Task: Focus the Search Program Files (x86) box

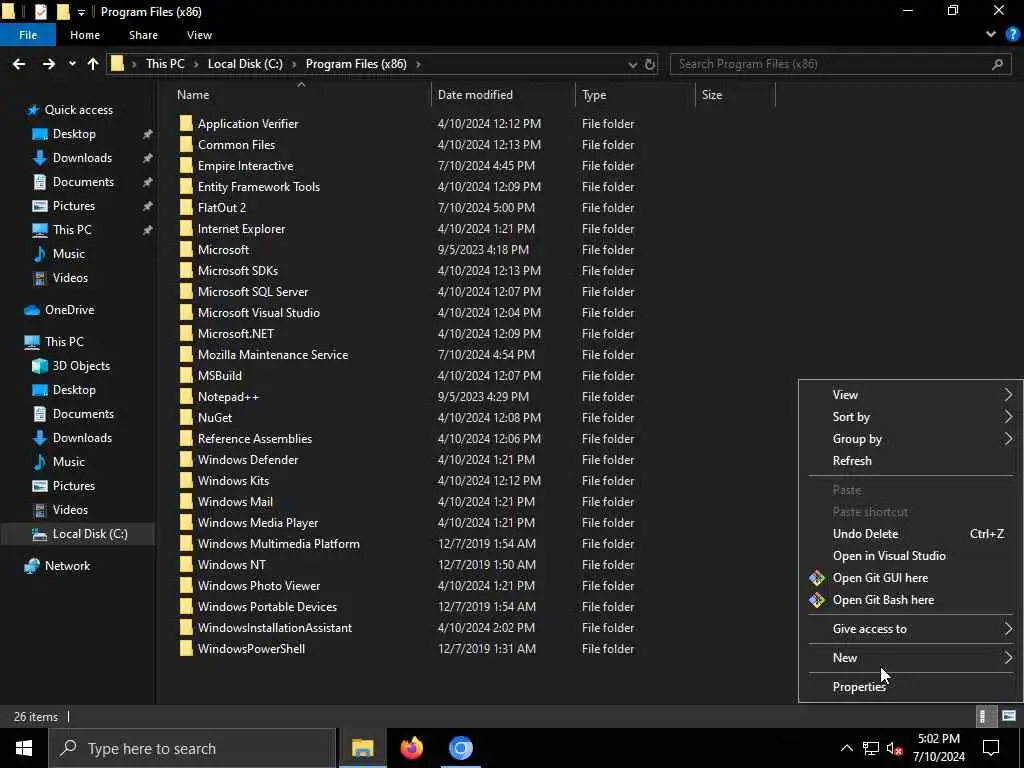Action: click(840, 64)
